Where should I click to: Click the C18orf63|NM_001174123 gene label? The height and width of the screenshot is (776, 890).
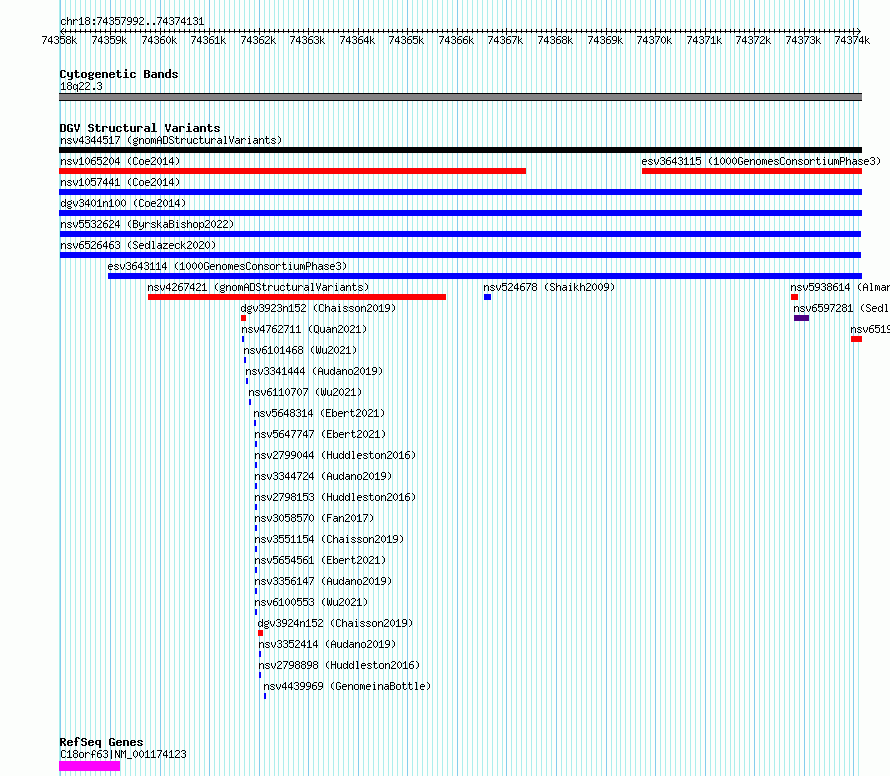pyautogui.click(x=123, y=754)
